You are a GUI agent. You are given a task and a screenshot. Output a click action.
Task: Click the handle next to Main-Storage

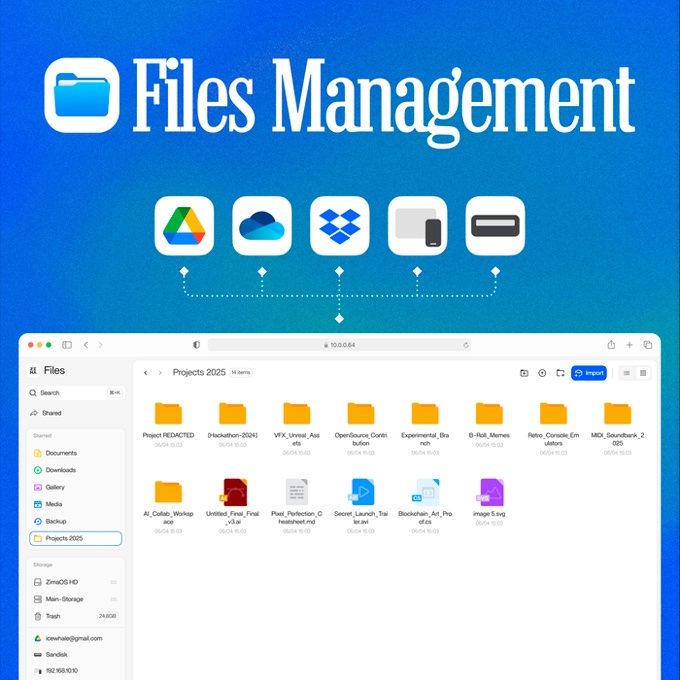(x=114, y=599)
